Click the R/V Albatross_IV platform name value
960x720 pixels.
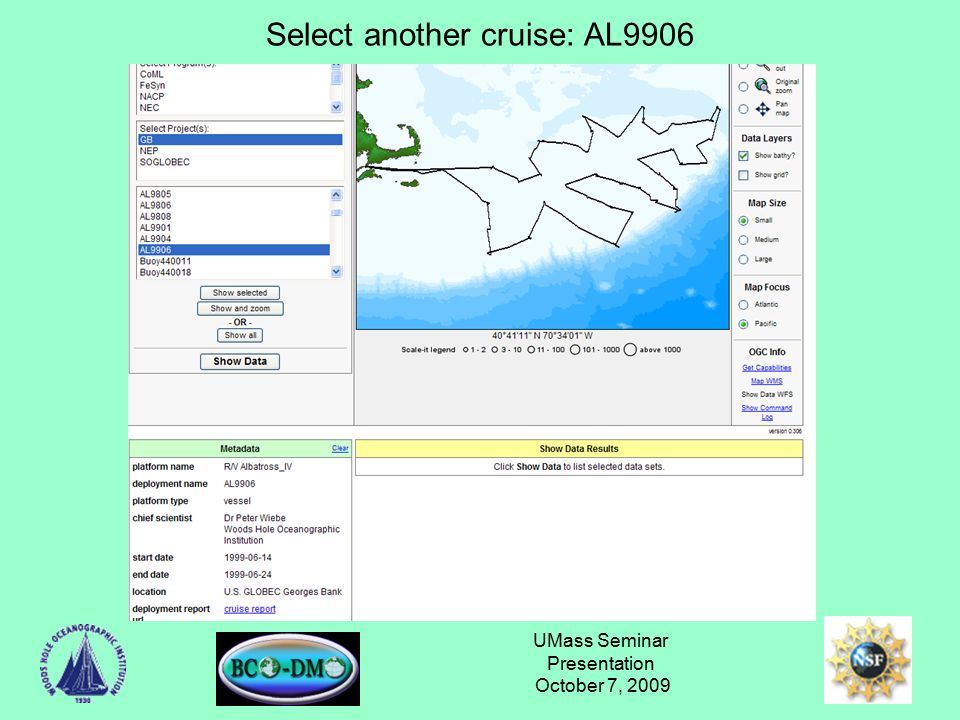[258, 467]
